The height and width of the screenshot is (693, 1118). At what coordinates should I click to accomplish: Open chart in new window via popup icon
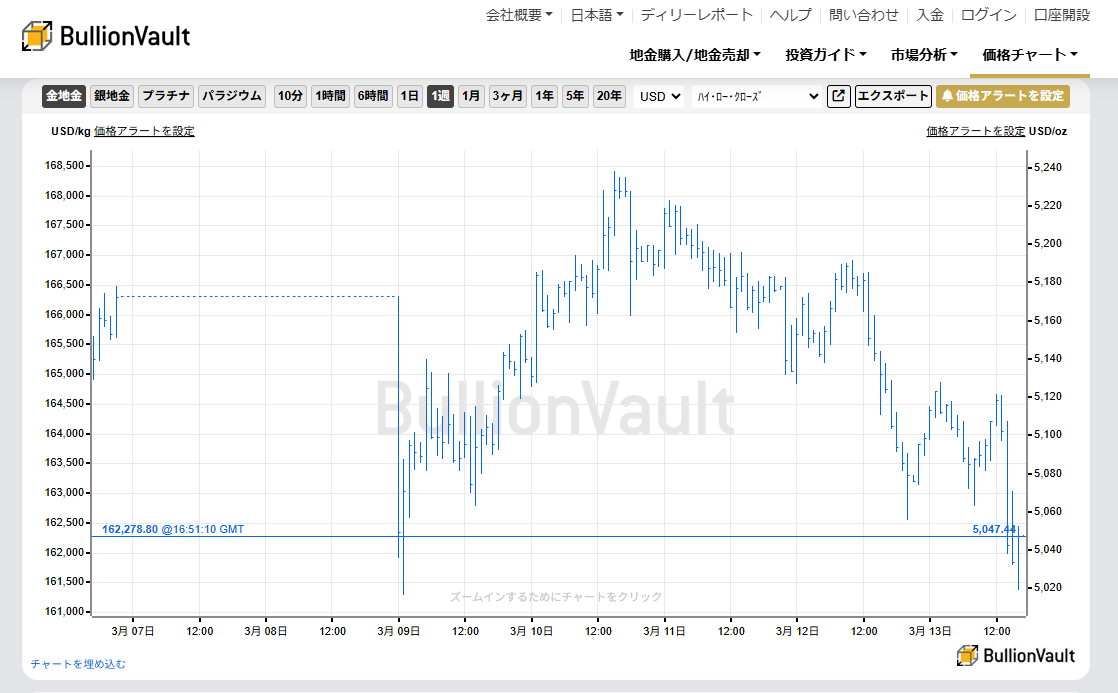click(838, 96)
